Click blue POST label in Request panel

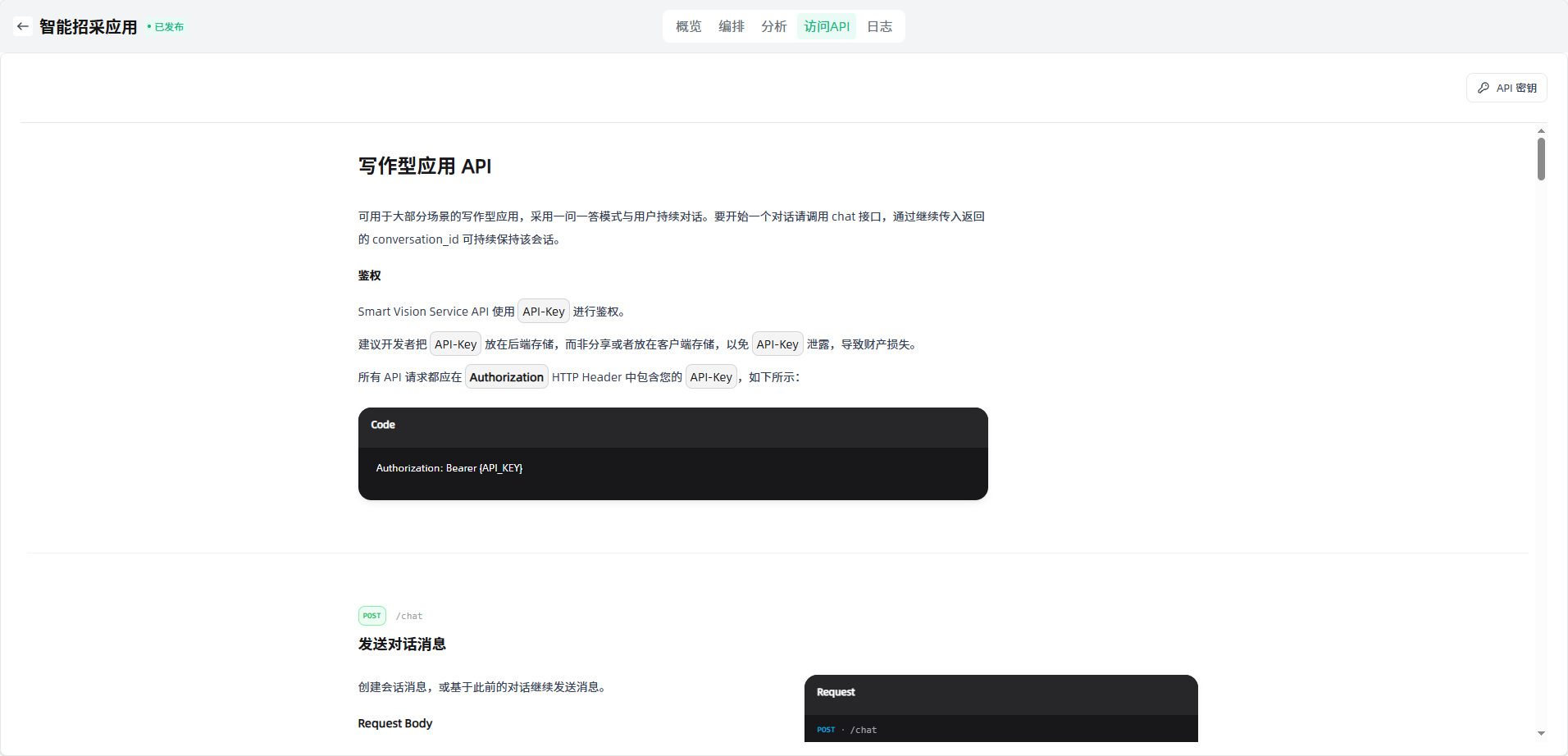tap(825, 730)
